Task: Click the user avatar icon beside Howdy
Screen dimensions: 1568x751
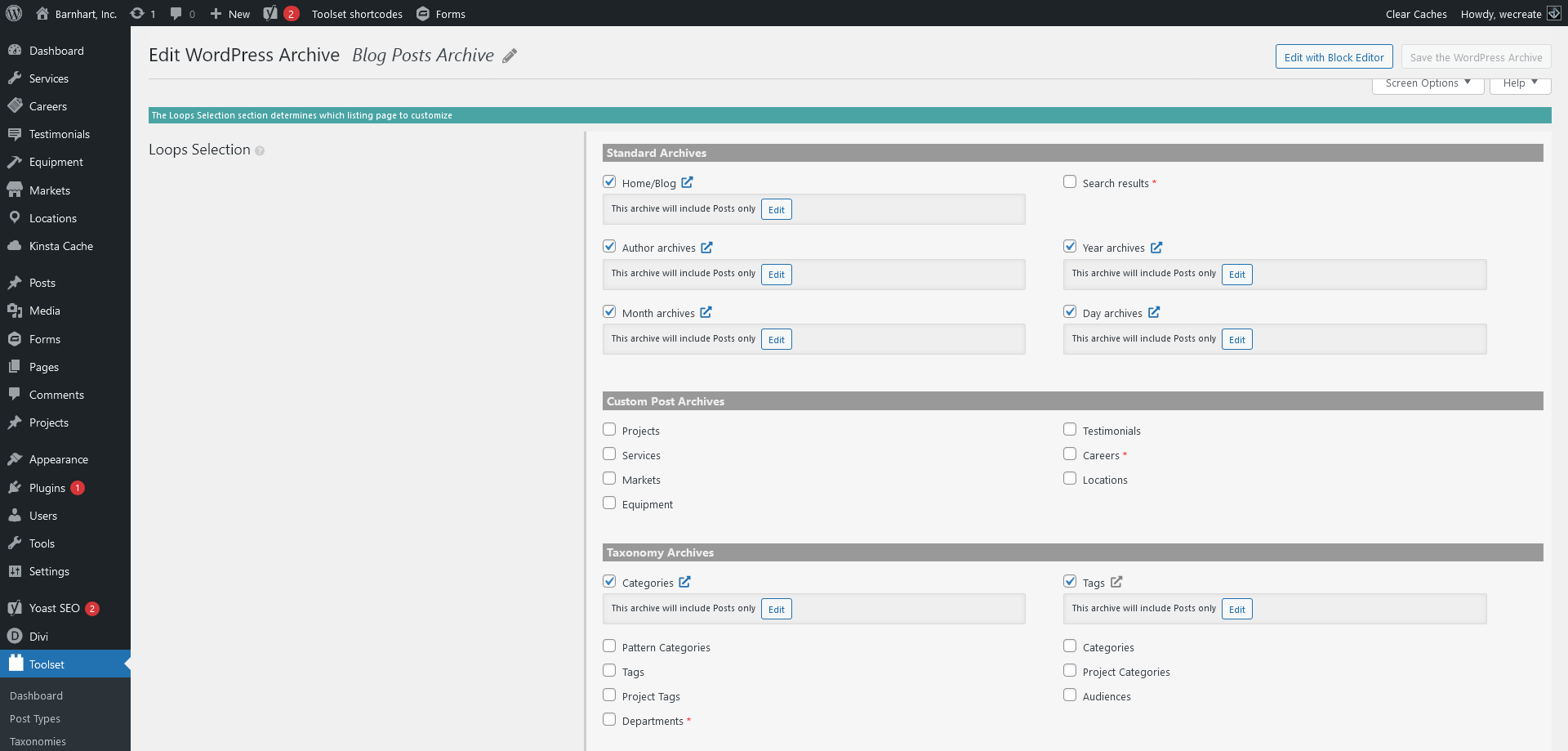Action: pyautogui.click(x=1554, y=14)
